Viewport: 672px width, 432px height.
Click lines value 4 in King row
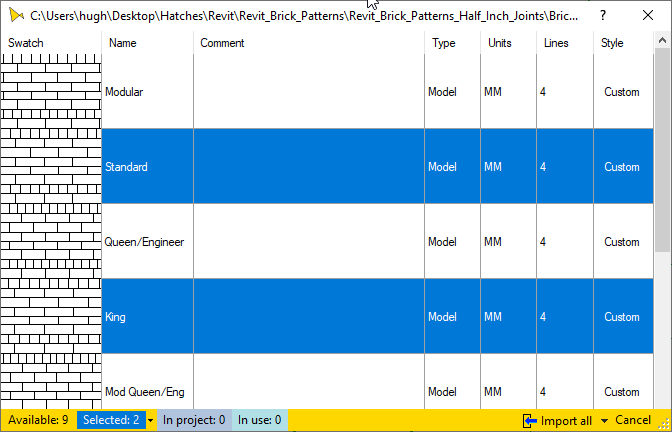click(543, 317)
